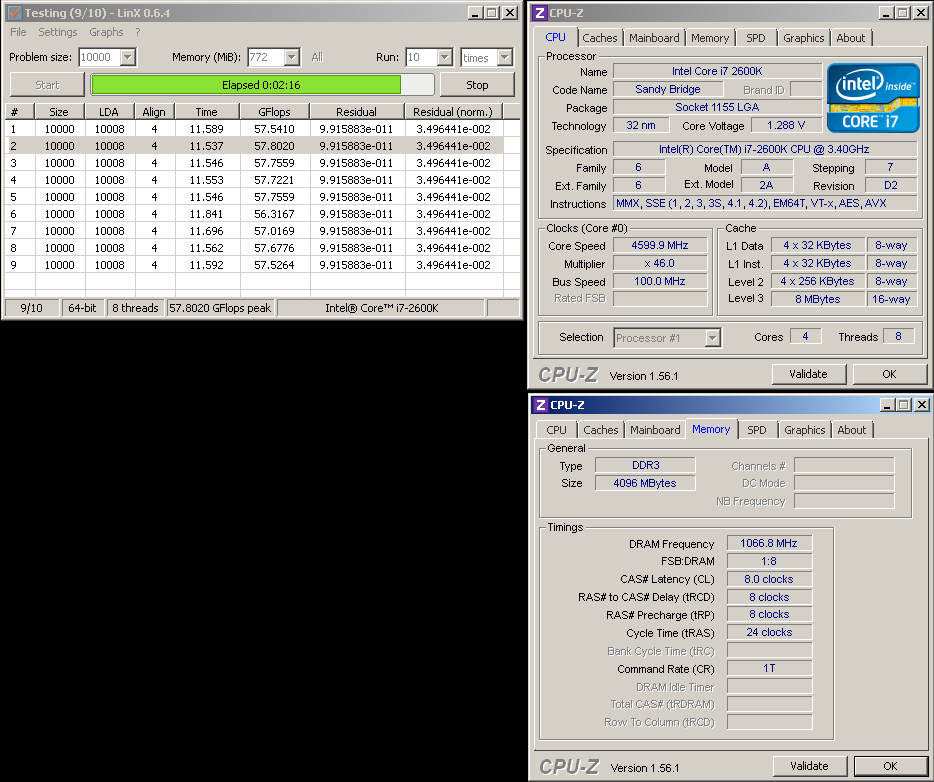Screen dimensions: 934x782
Task: Minimize the LinX window
Action: point(475,13)
